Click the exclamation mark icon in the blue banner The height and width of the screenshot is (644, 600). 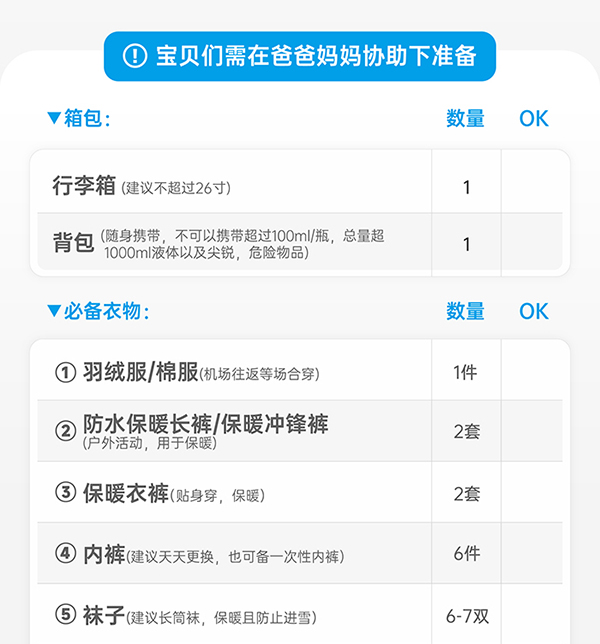point(135,56)
